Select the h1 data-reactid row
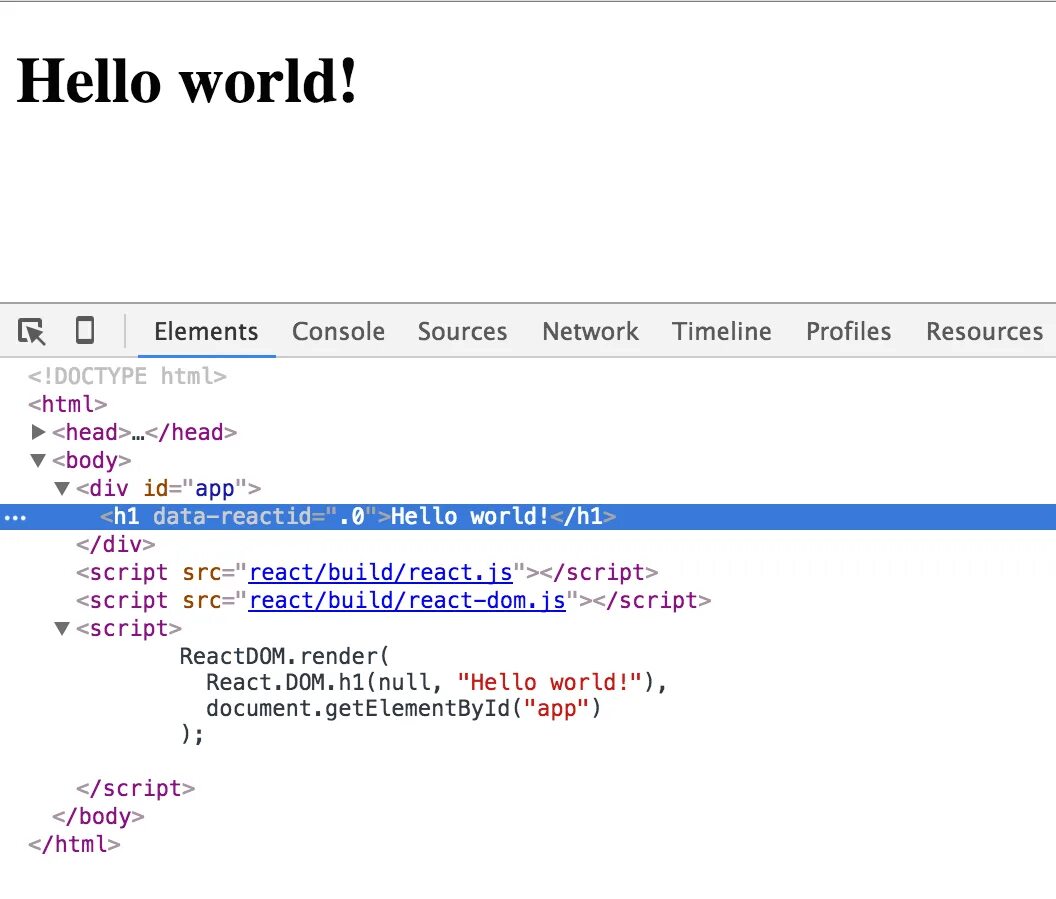The width and height of the screenshot is (1056, 899). 528,517
